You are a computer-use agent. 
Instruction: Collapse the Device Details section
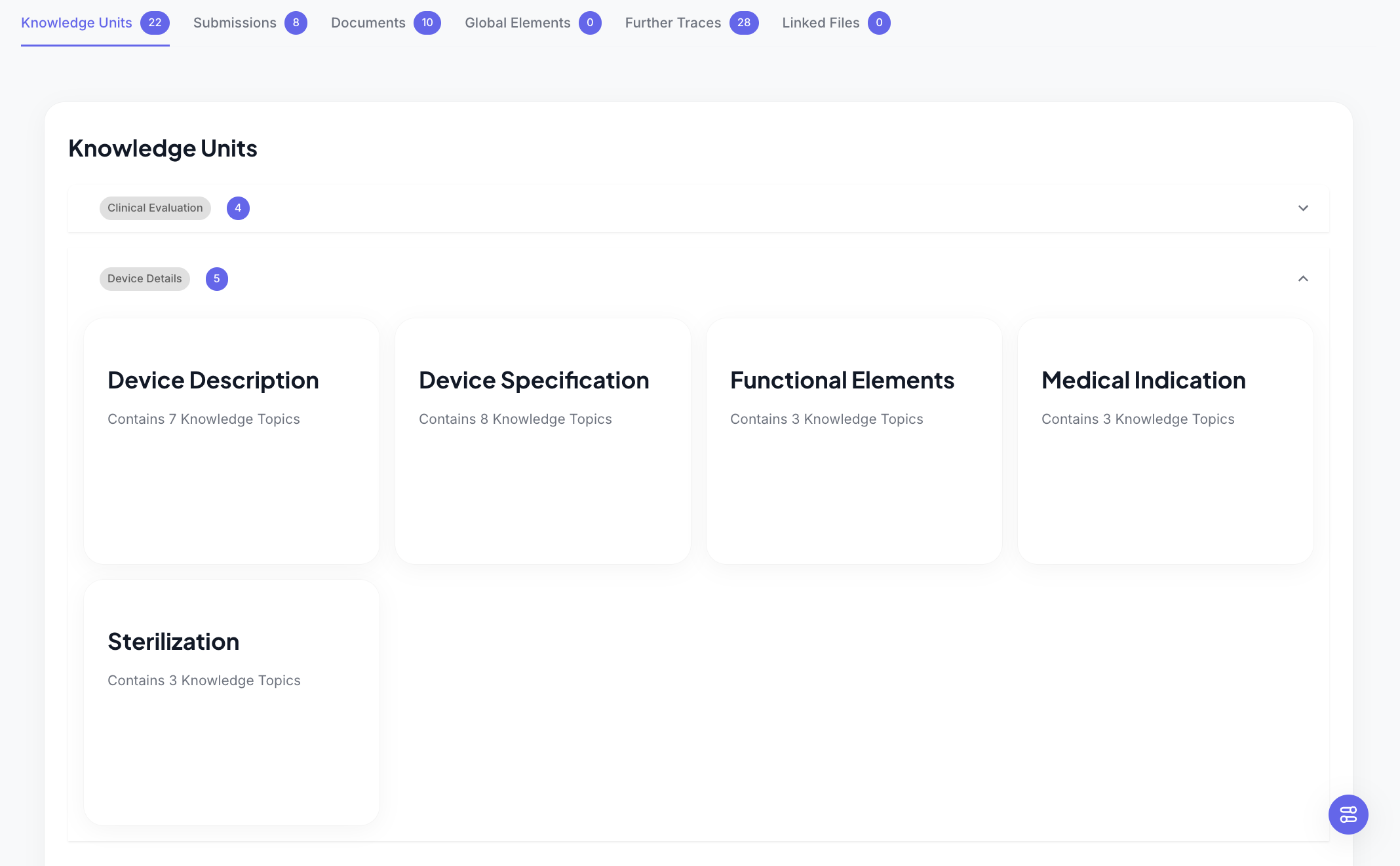click(x=1303, y=278)
